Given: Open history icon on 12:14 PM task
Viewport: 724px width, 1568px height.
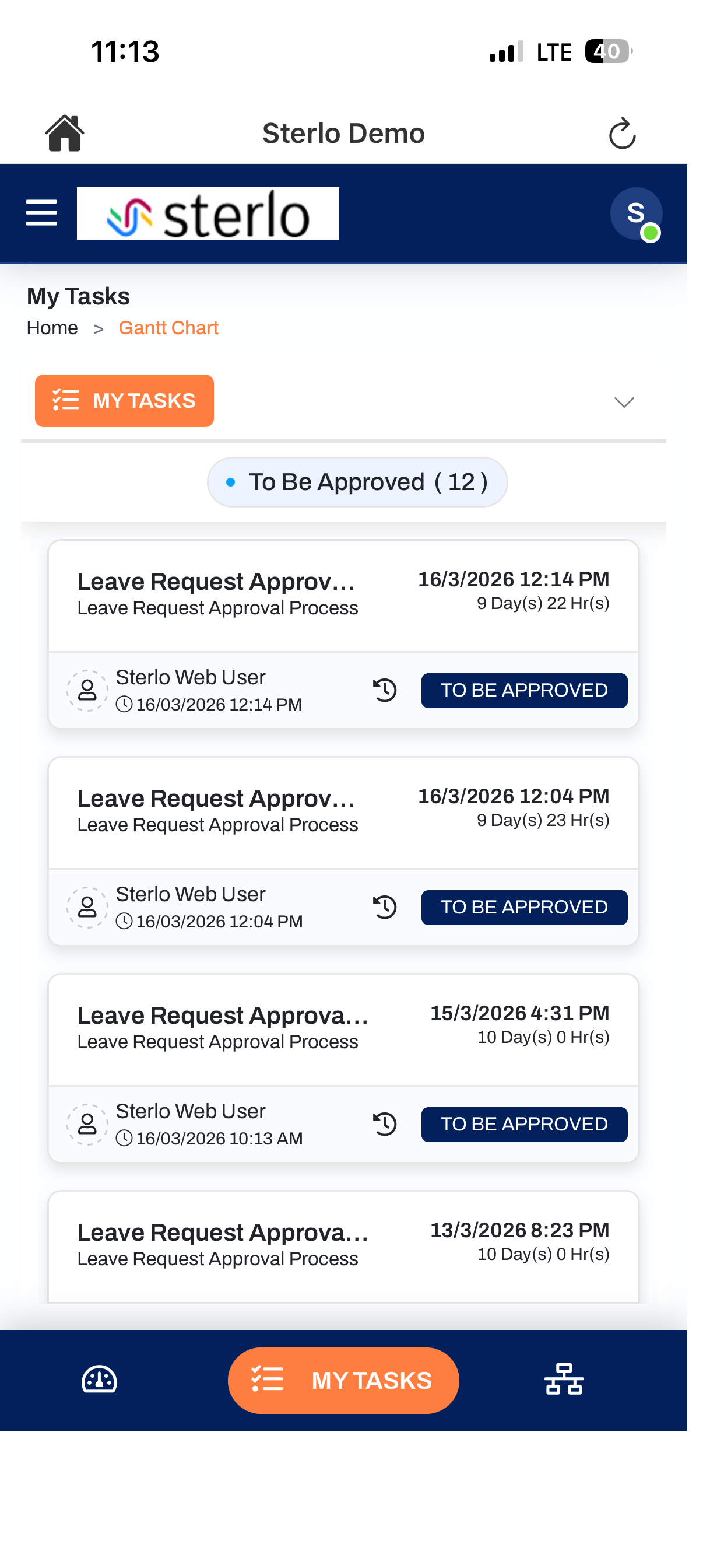Looking at the screenshot, I should 385,690.
